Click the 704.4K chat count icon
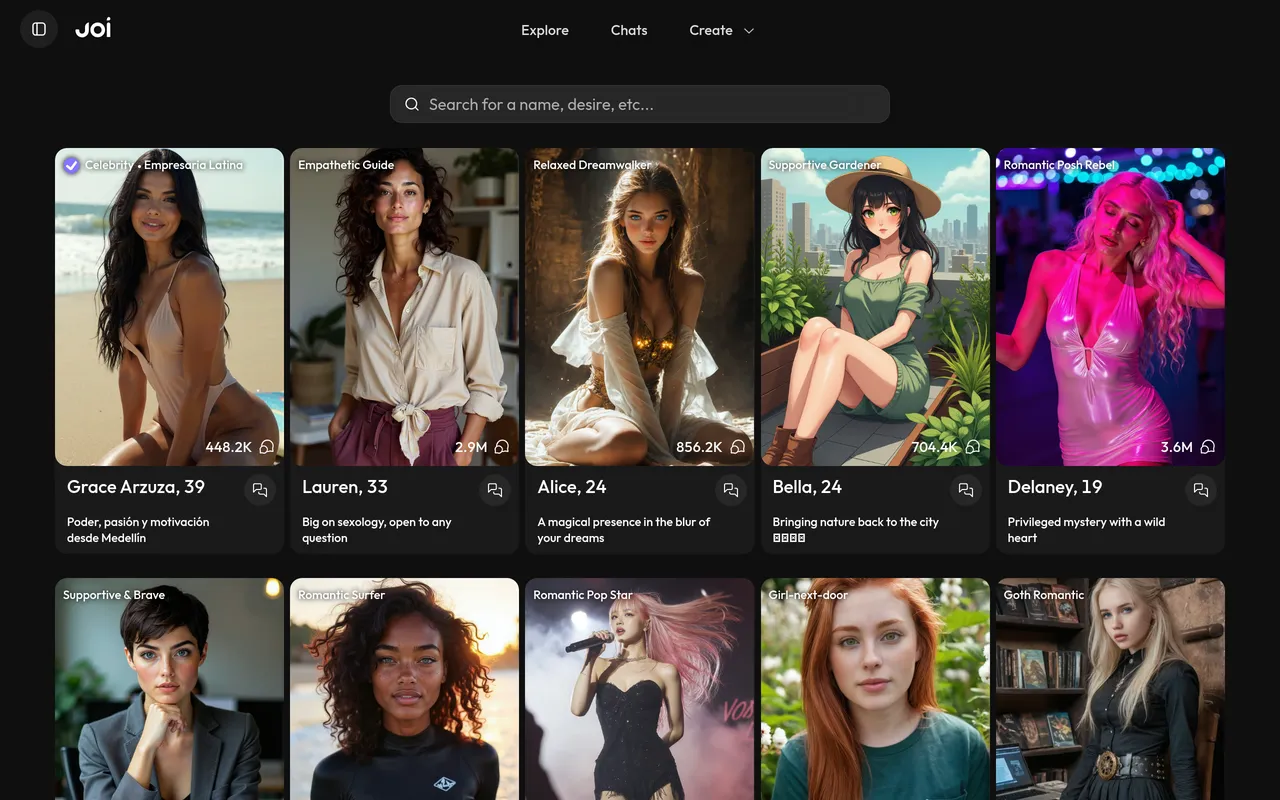The width and height of the screenshot is (1280, 800). (x=973, y=447)
